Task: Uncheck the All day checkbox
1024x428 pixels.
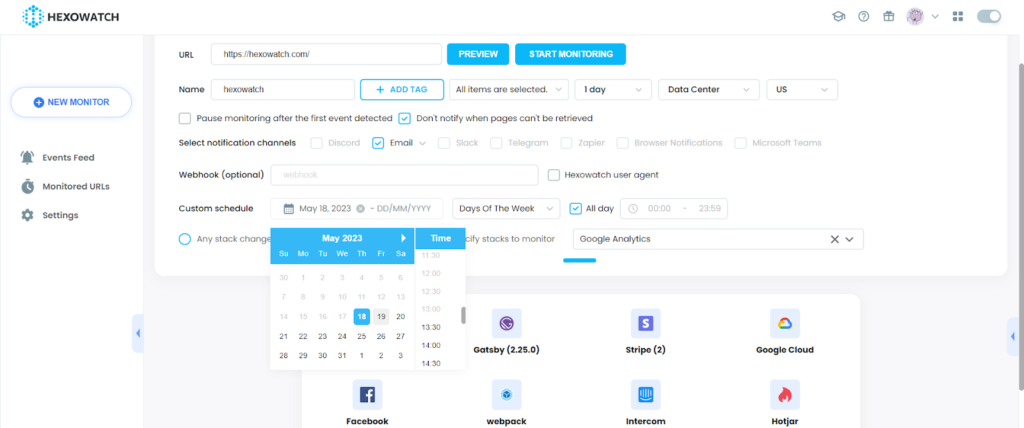Action: click(x=576, y=208)
